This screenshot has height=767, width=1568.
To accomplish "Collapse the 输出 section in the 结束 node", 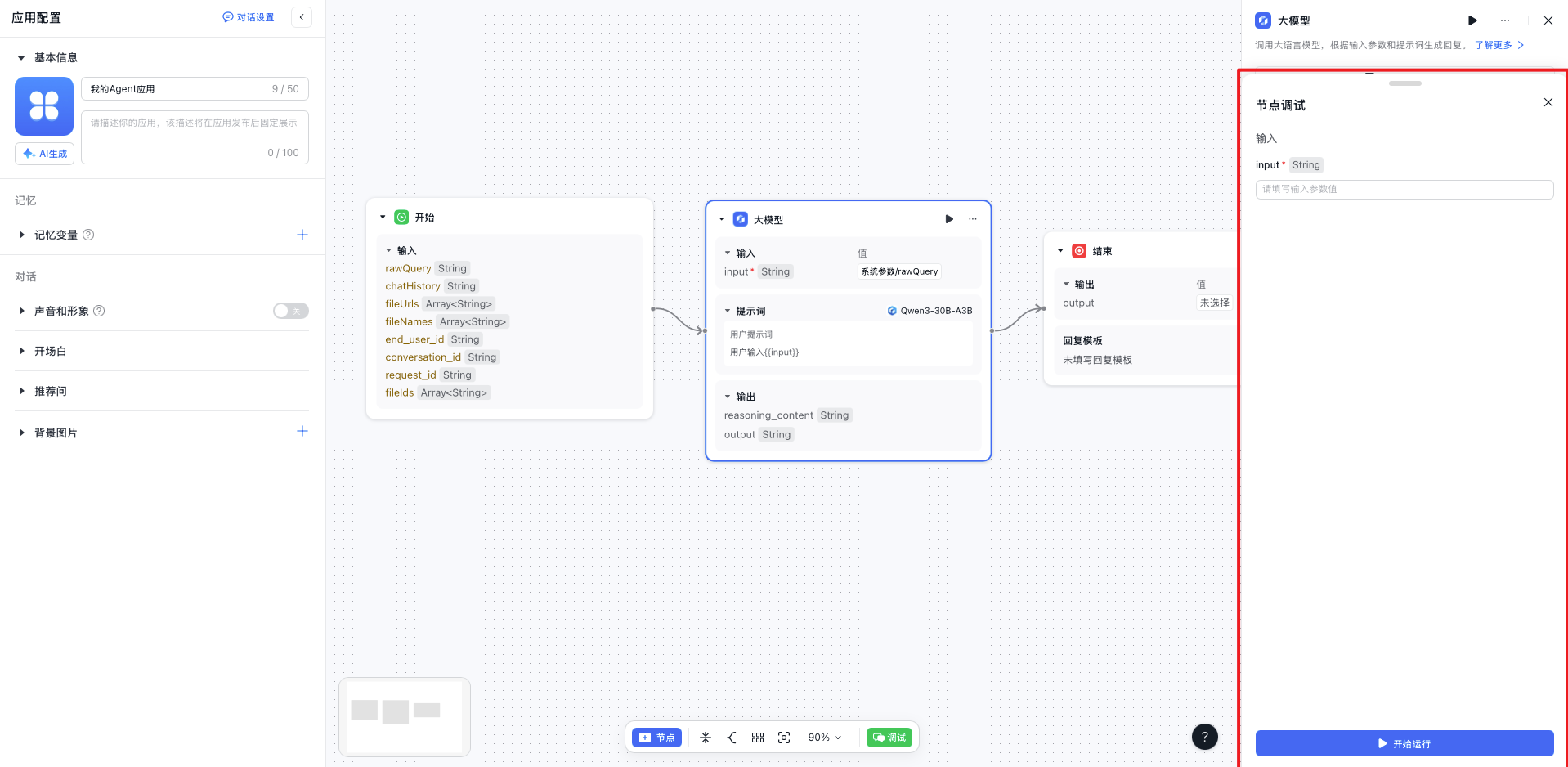I will click(1066, 284).
